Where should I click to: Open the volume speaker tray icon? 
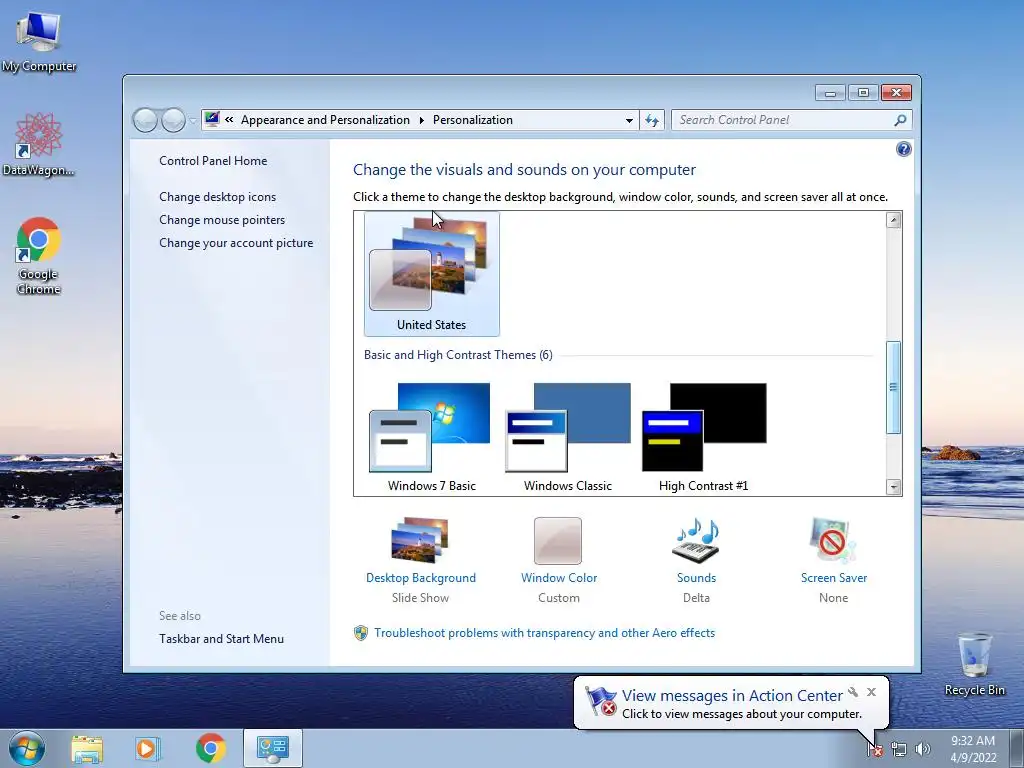click(x=922, y=750)
